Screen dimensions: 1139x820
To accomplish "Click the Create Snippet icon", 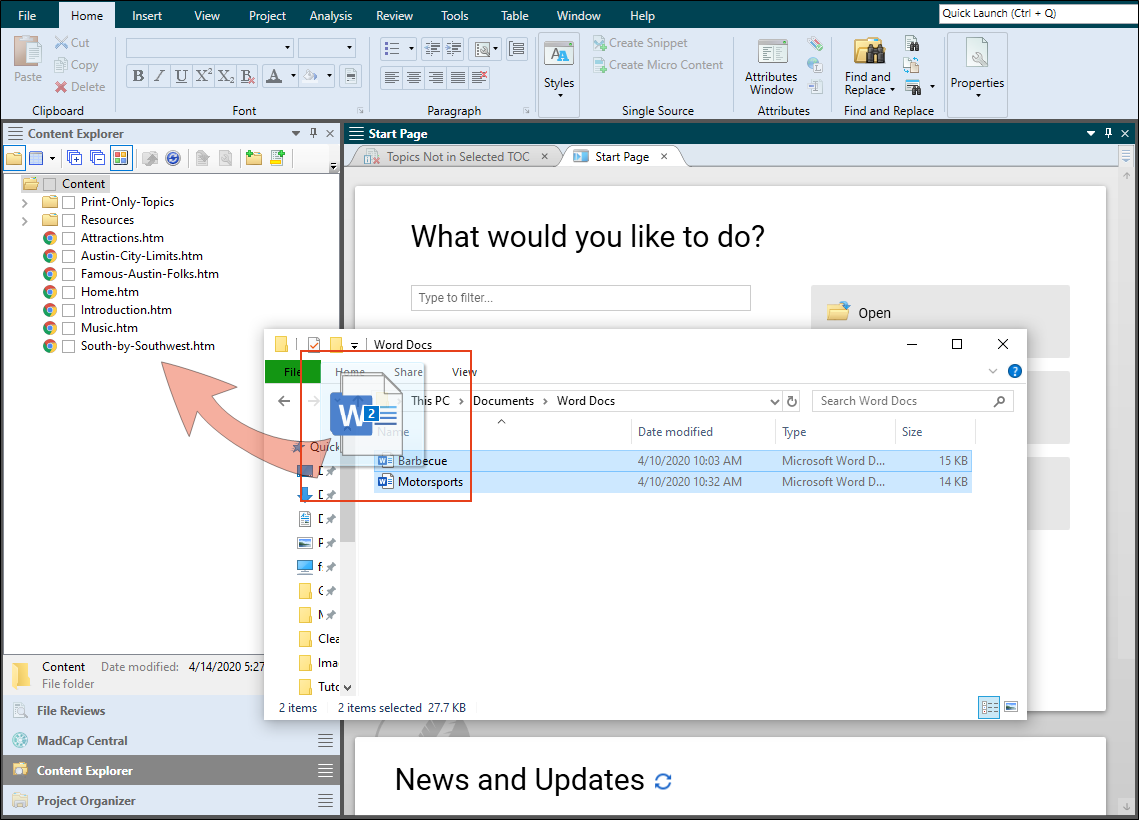I will tap(599, 43).
